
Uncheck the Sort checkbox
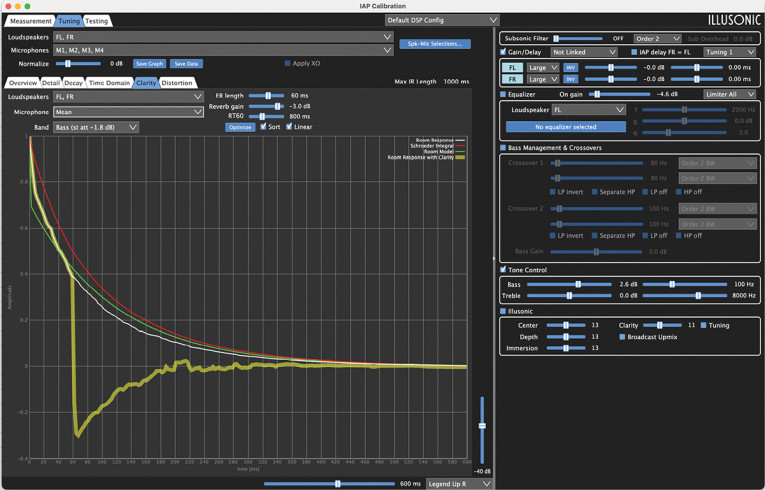(263, 127)
